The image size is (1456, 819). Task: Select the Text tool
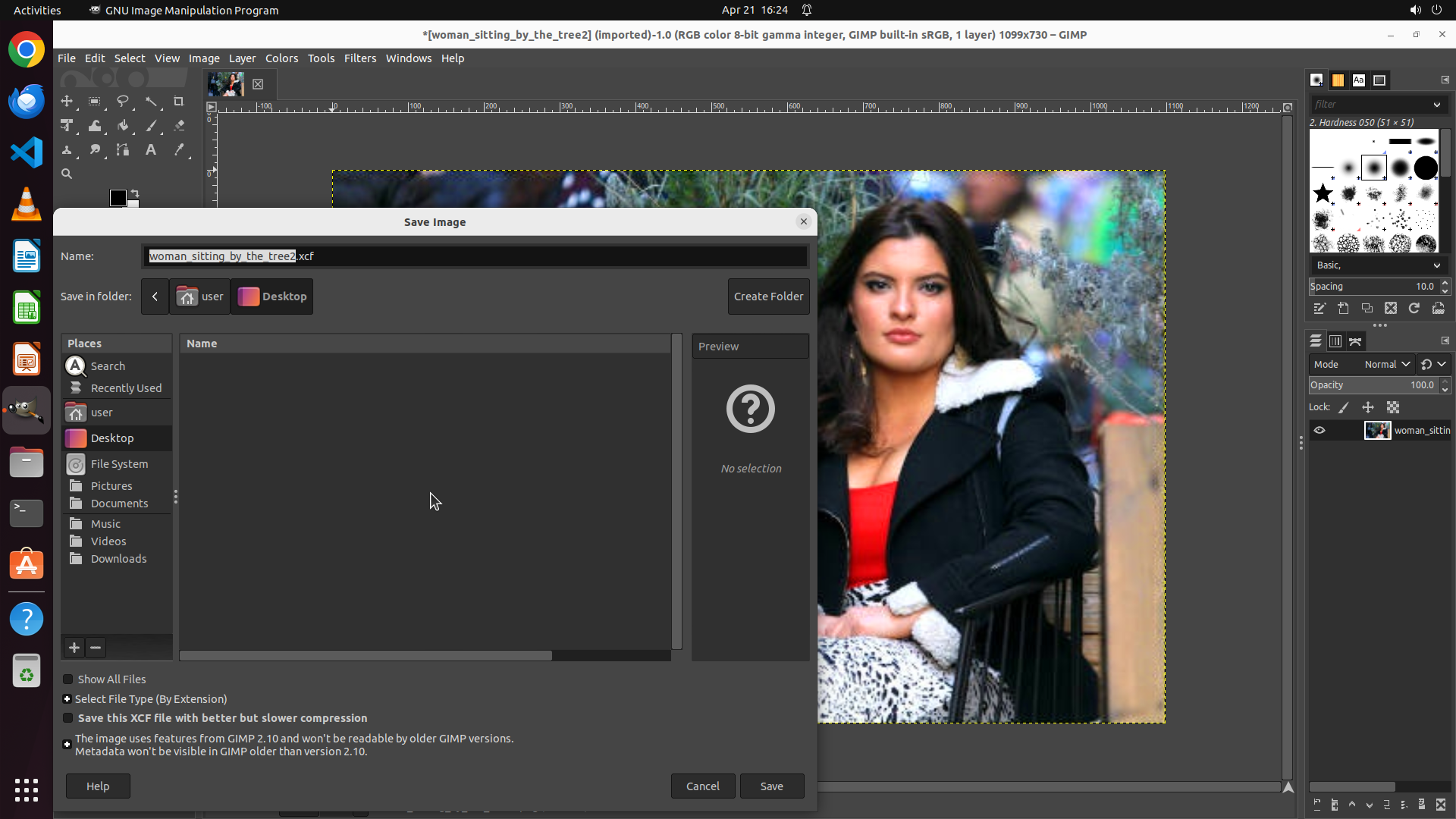151,150
